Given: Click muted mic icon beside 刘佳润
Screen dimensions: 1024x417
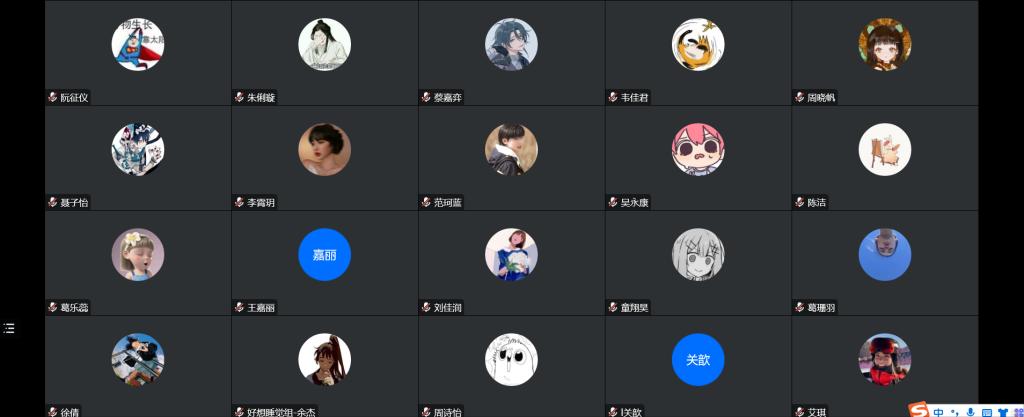Looking at the screenshot, I should click(426, 307).
